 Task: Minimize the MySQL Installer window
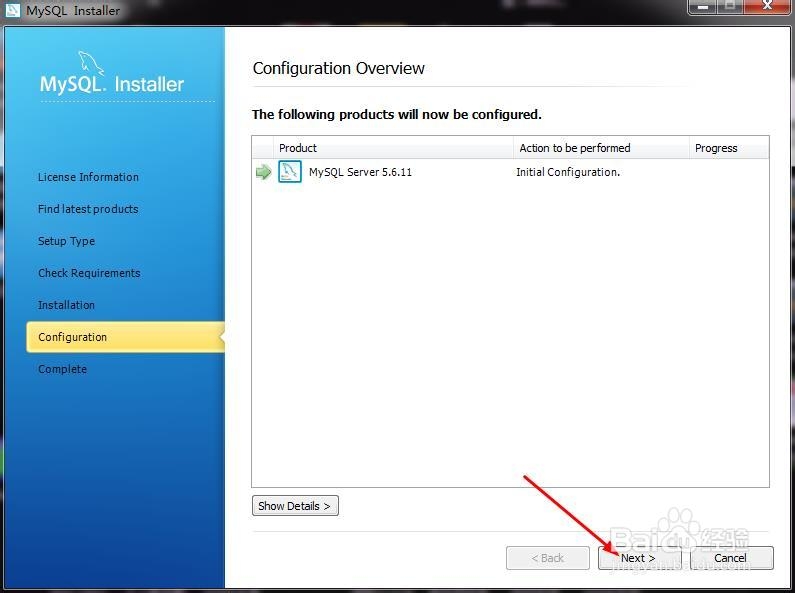point(703,7)
